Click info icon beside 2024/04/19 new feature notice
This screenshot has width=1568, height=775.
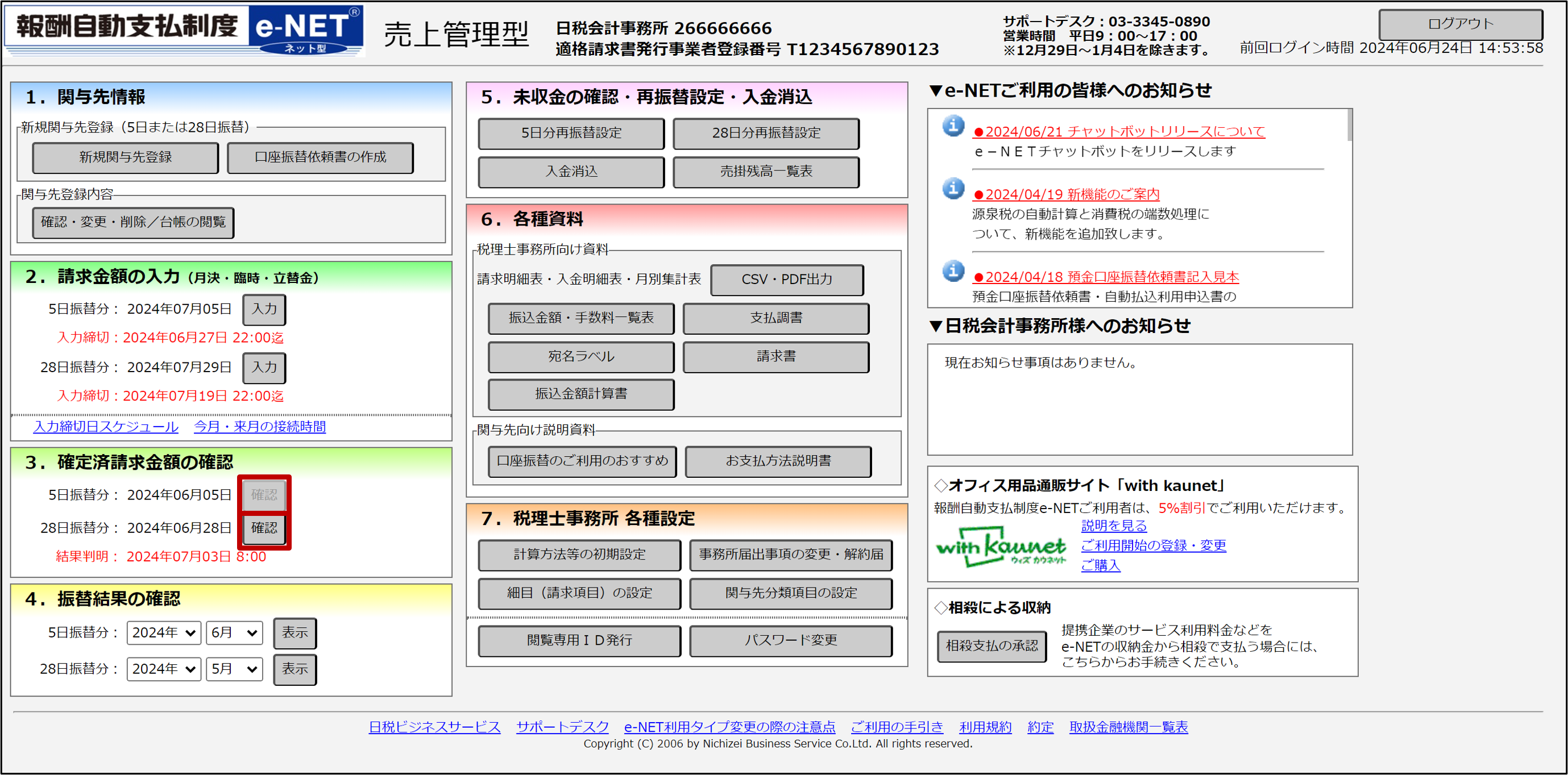pyautogui.click(x=953, y=189)
